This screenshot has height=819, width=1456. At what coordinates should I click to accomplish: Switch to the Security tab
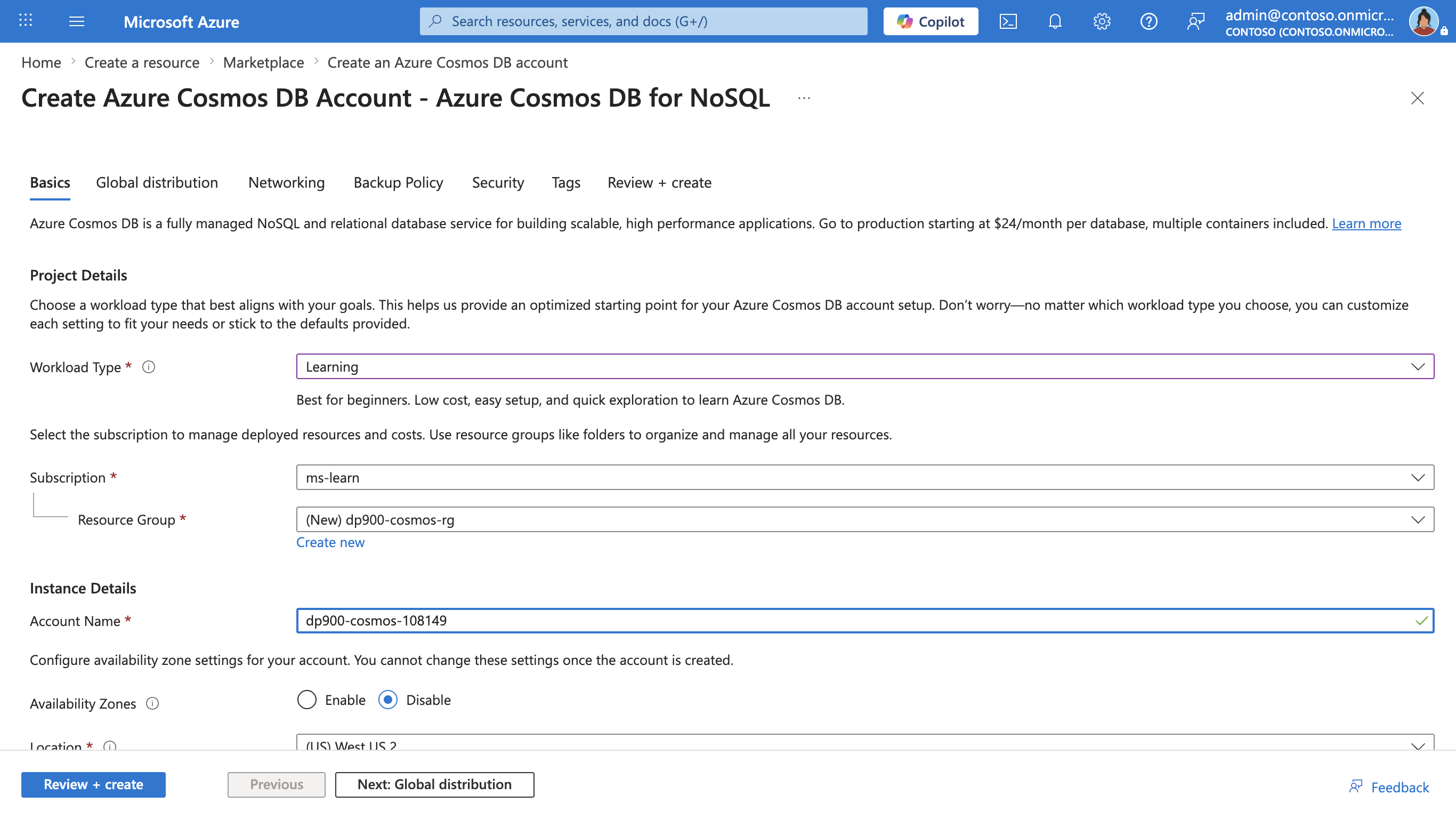point(498,183)
